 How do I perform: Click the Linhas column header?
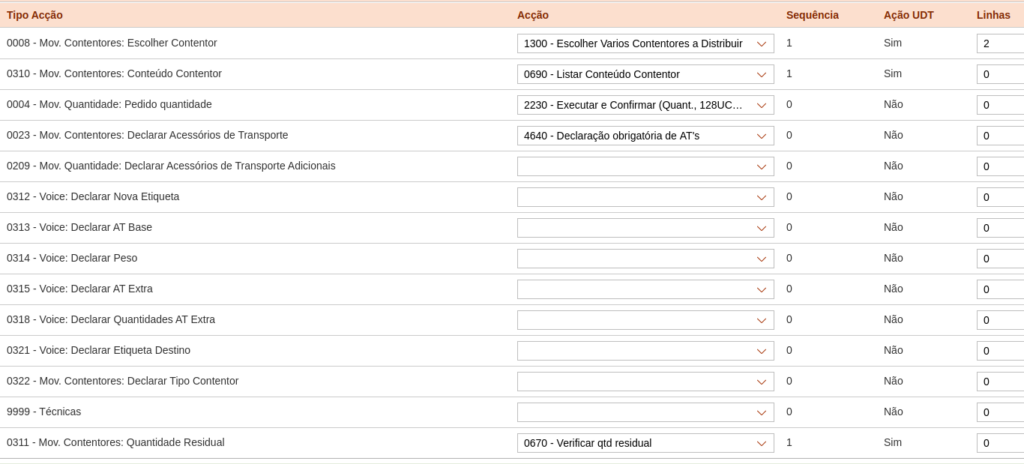tap(993, 15)
